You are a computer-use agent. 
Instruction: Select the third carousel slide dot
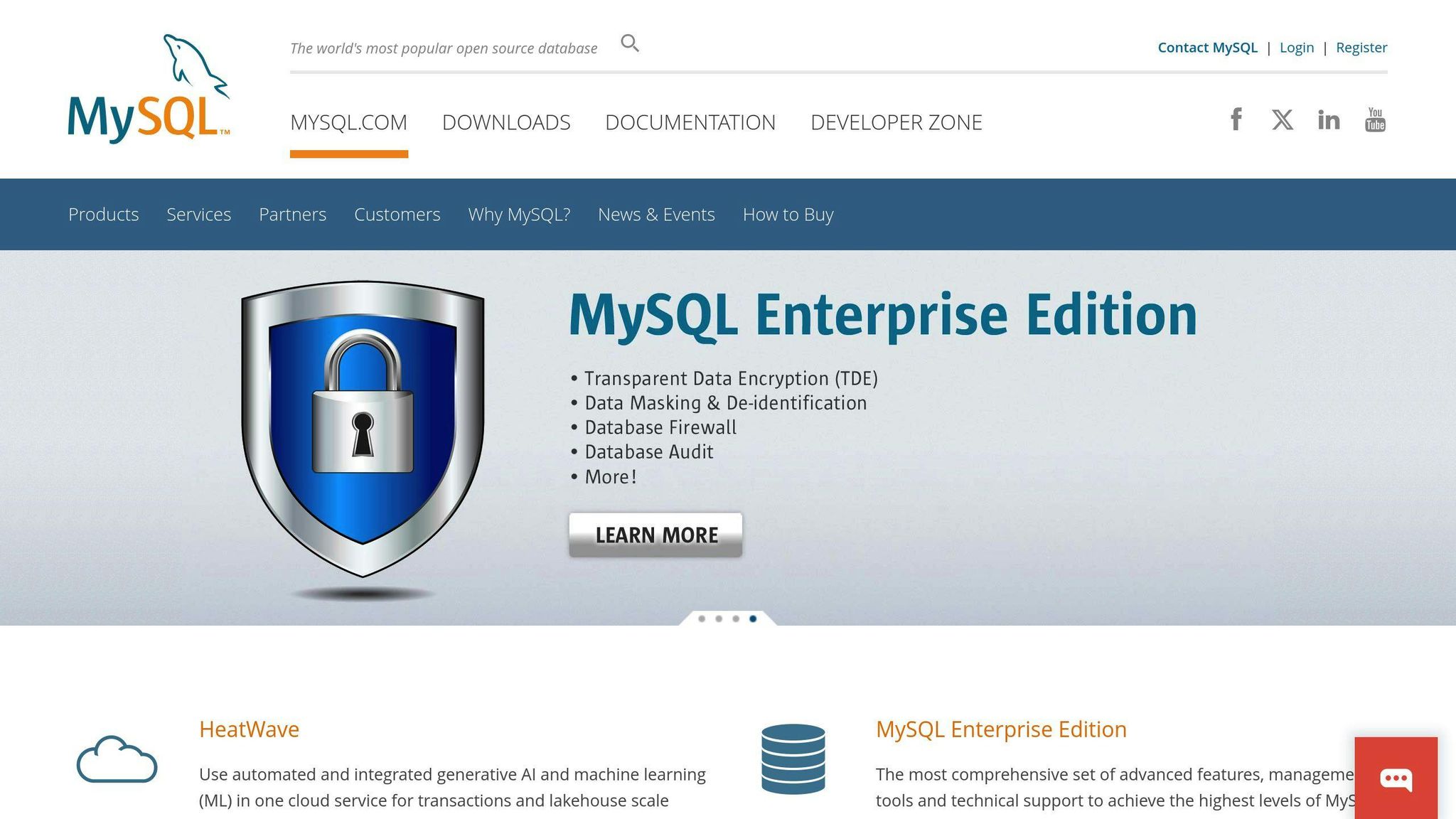point(736,619)
